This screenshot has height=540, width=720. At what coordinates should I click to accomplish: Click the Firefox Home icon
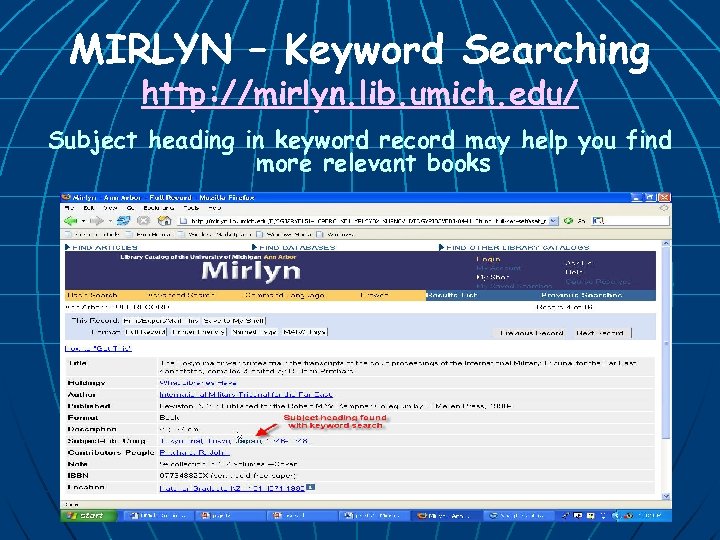tap(164, 221)
